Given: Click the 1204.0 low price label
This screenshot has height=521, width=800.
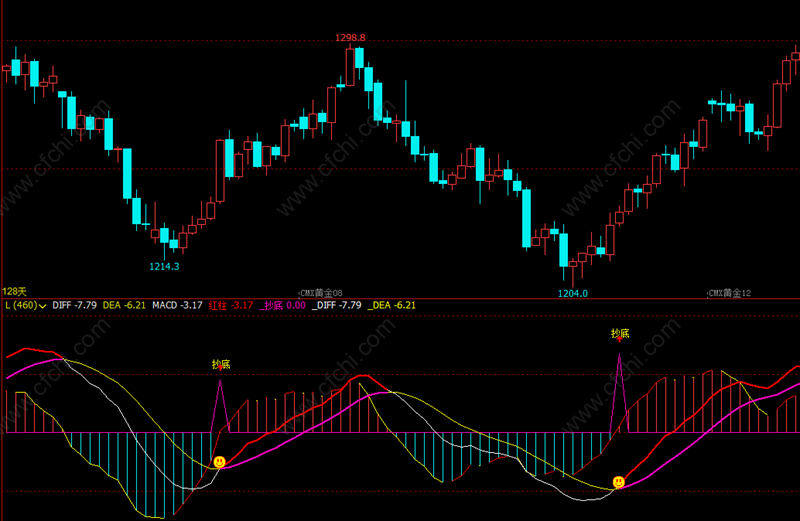Looking at the screenshot, I should 572,293.
